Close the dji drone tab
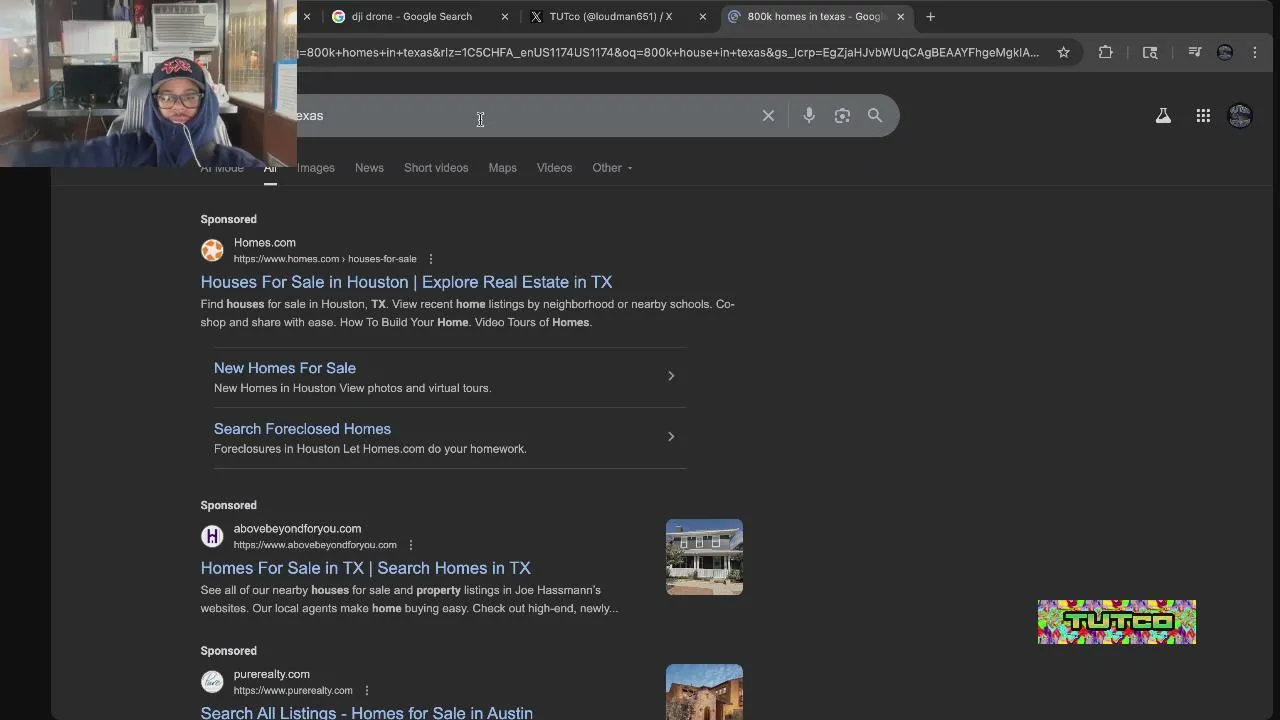 click(x=504, y=16)
